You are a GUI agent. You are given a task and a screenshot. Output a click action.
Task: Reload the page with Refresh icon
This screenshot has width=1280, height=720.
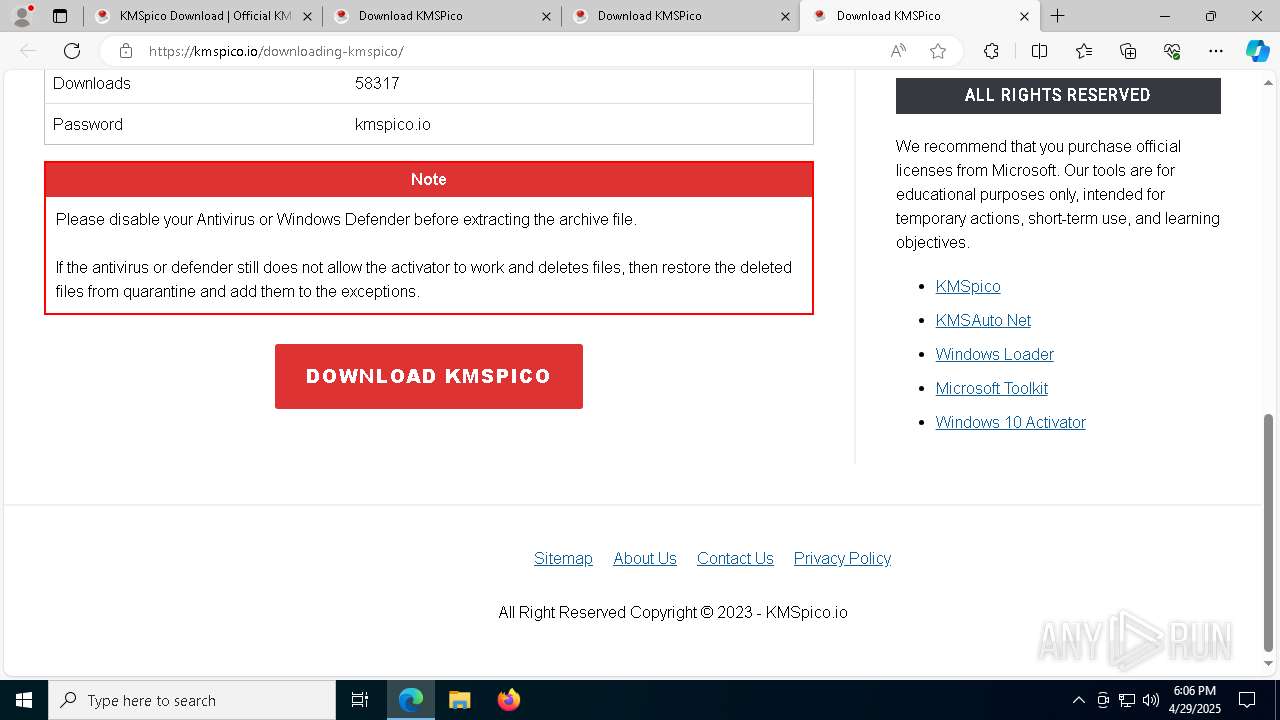click(72, 51)
